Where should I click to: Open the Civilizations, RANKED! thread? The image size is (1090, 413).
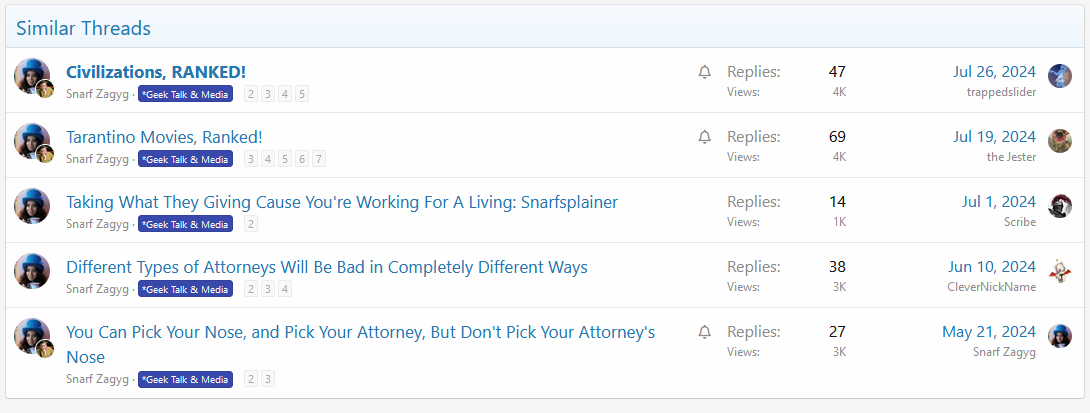pyautogui.click(x=155, y=72)
